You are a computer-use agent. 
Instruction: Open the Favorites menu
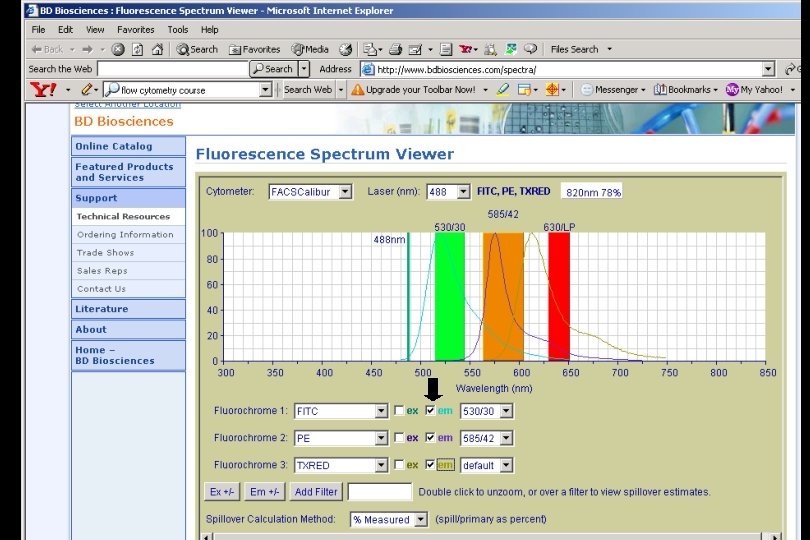coord(135,29)
